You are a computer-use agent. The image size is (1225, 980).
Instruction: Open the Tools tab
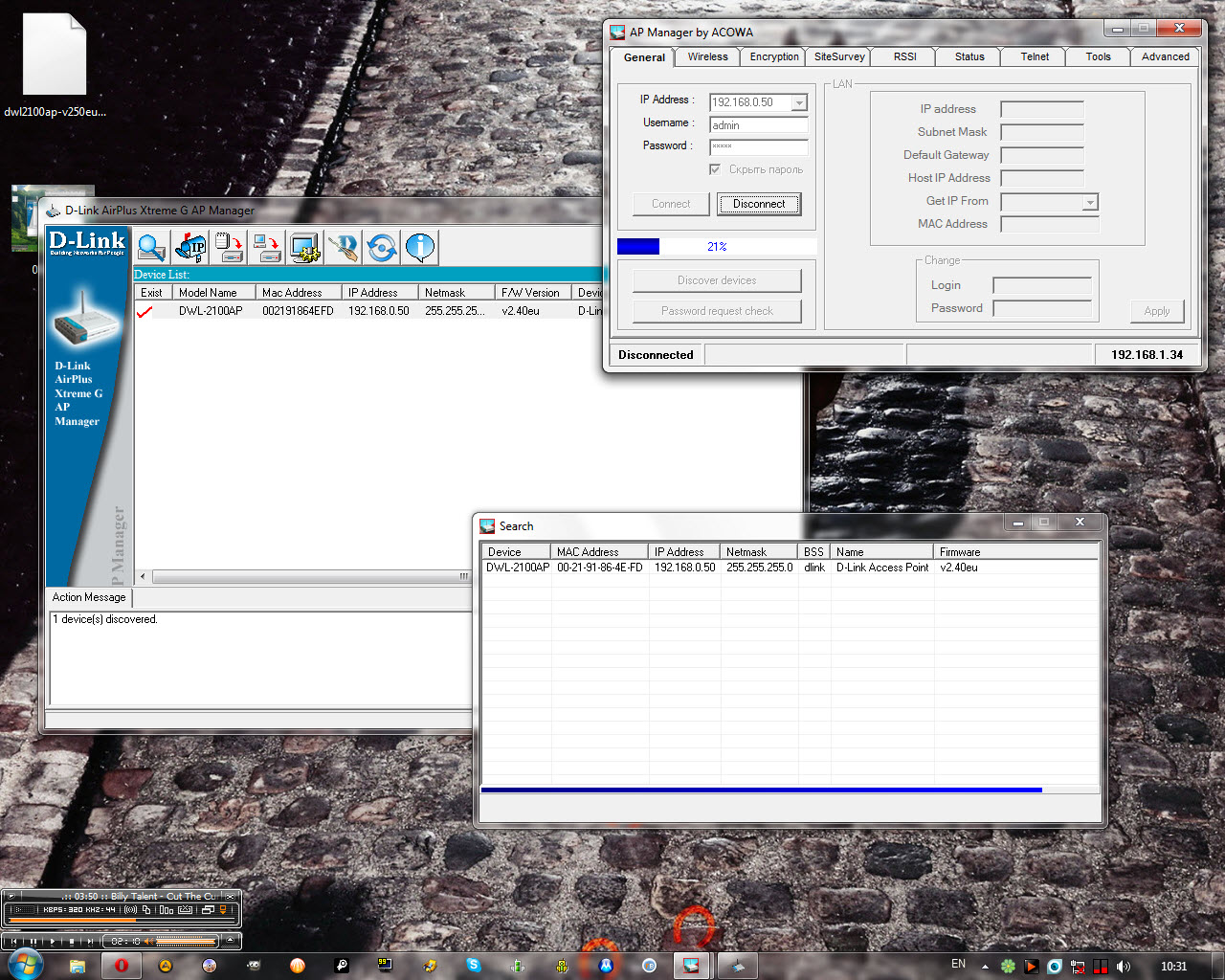pyautogui.click(x=1099, y=56)
